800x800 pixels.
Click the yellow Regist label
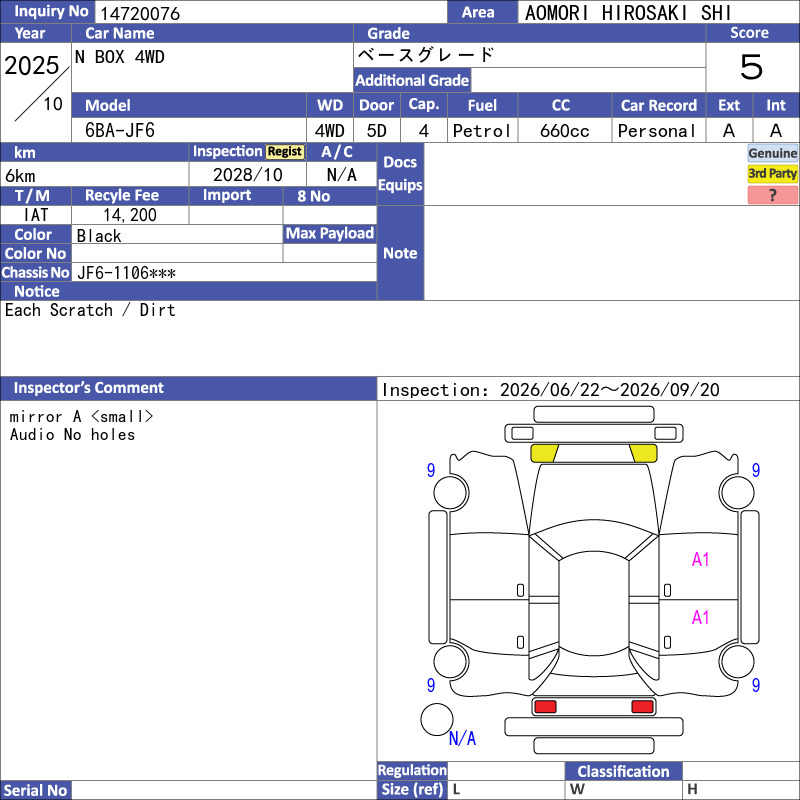click(285, 152)
